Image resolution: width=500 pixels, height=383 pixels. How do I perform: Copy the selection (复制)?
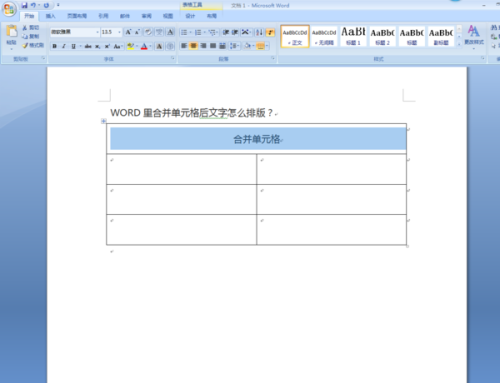coord(31,36)
